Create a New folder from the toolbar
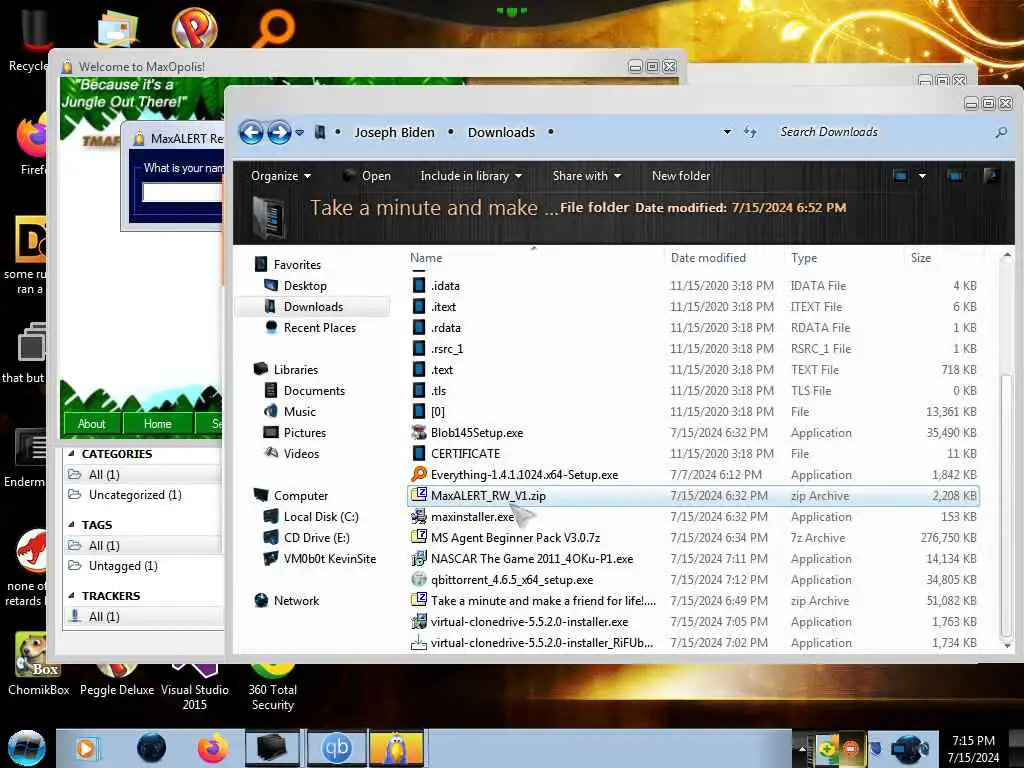 tap(680, 176)
